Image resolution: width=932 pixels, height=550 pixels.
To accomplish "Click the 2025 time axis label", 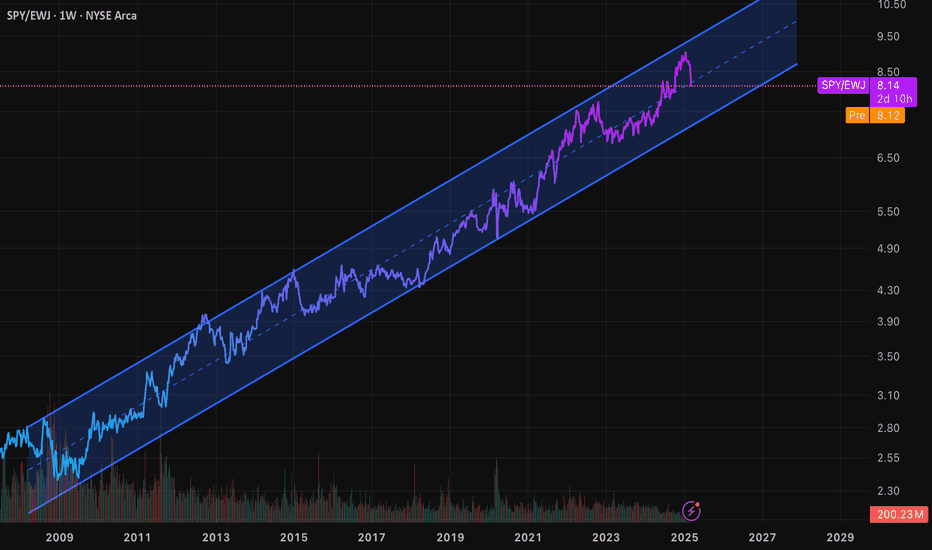I will point(684,538).
